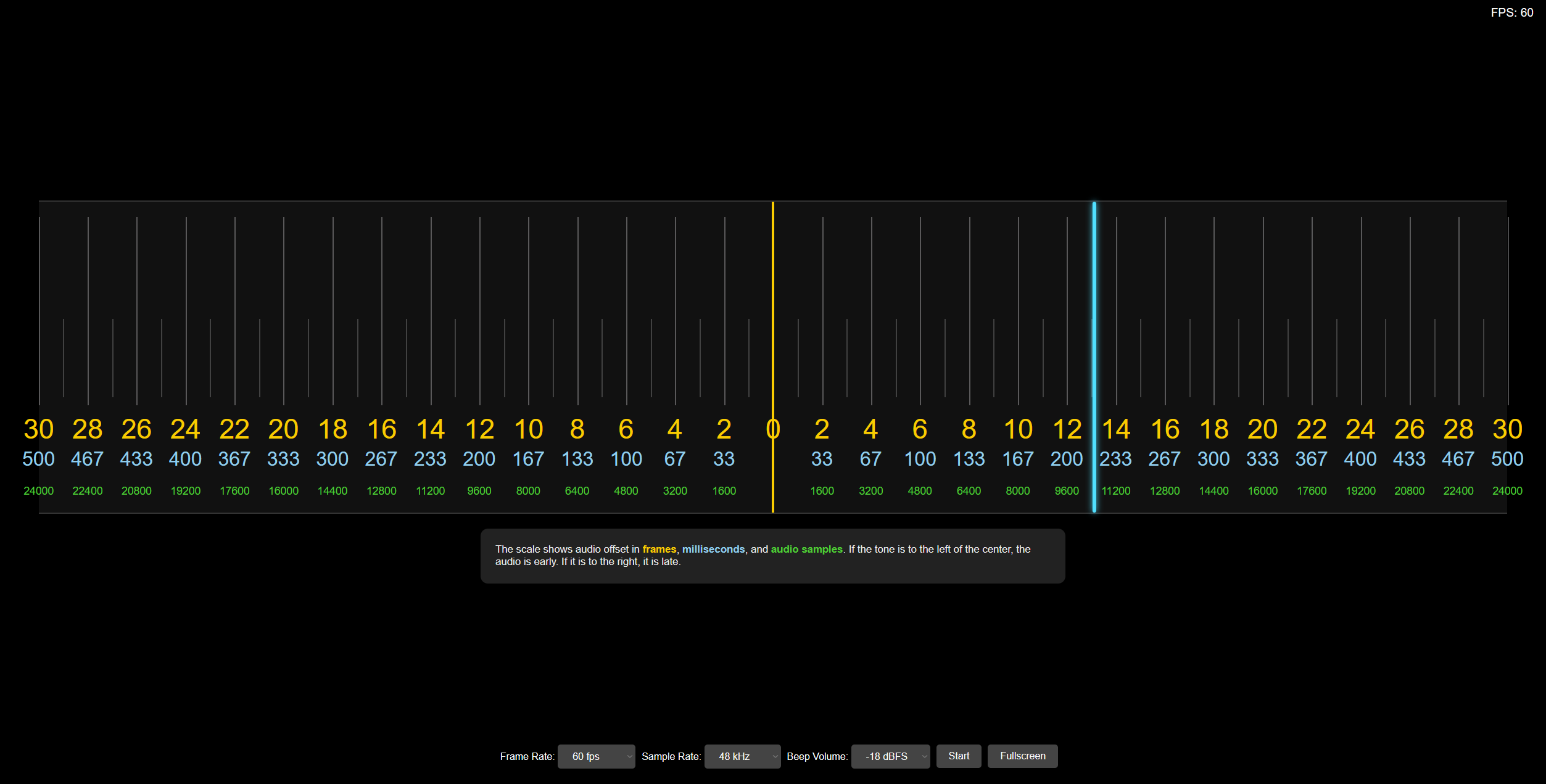This screenshot has height=784, width=1546.
Task: Click frame label 30 at left end
Action: click(38, 429)
